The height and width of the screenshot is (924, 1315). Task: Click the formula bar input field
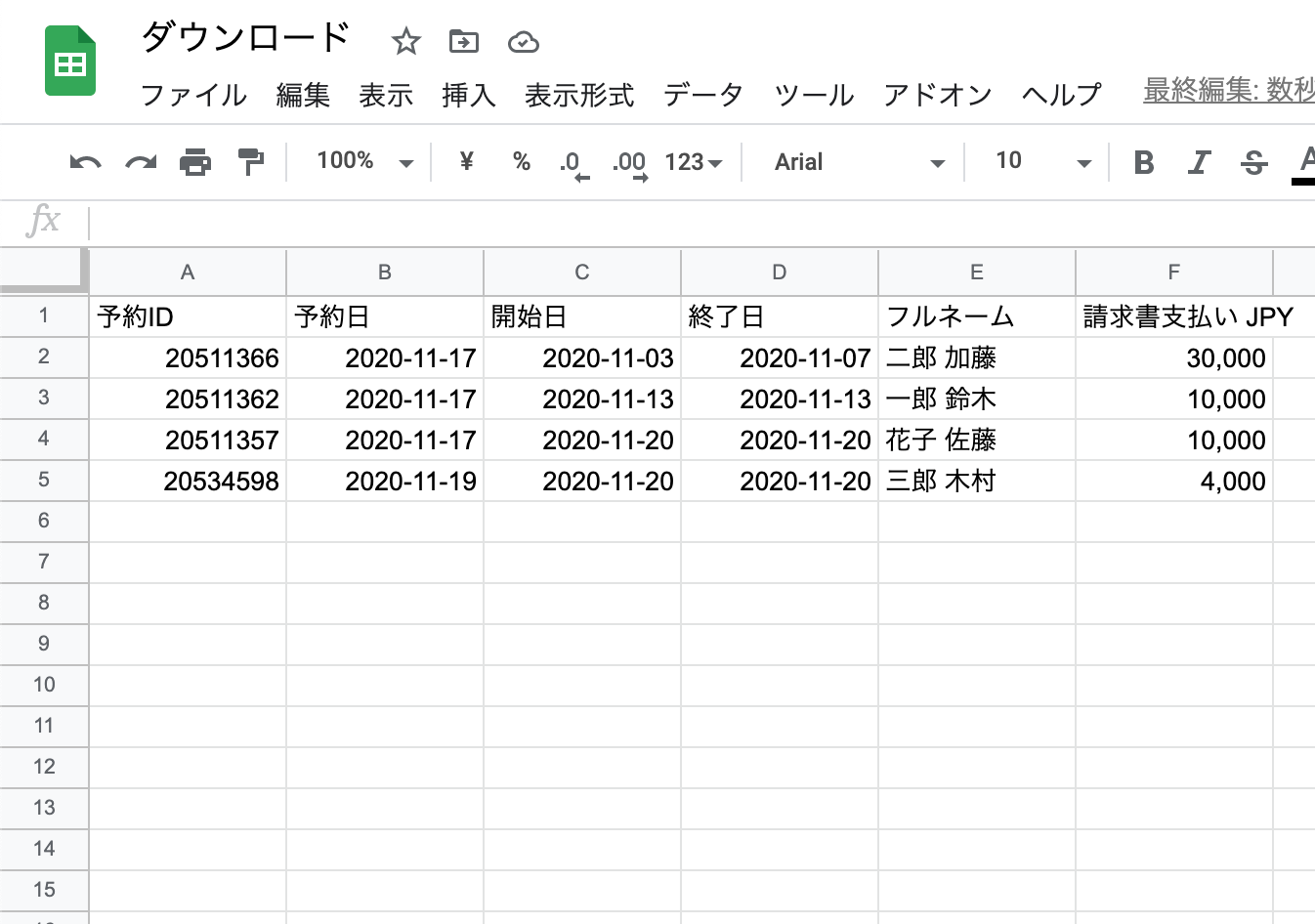click(x=684, y=222)
